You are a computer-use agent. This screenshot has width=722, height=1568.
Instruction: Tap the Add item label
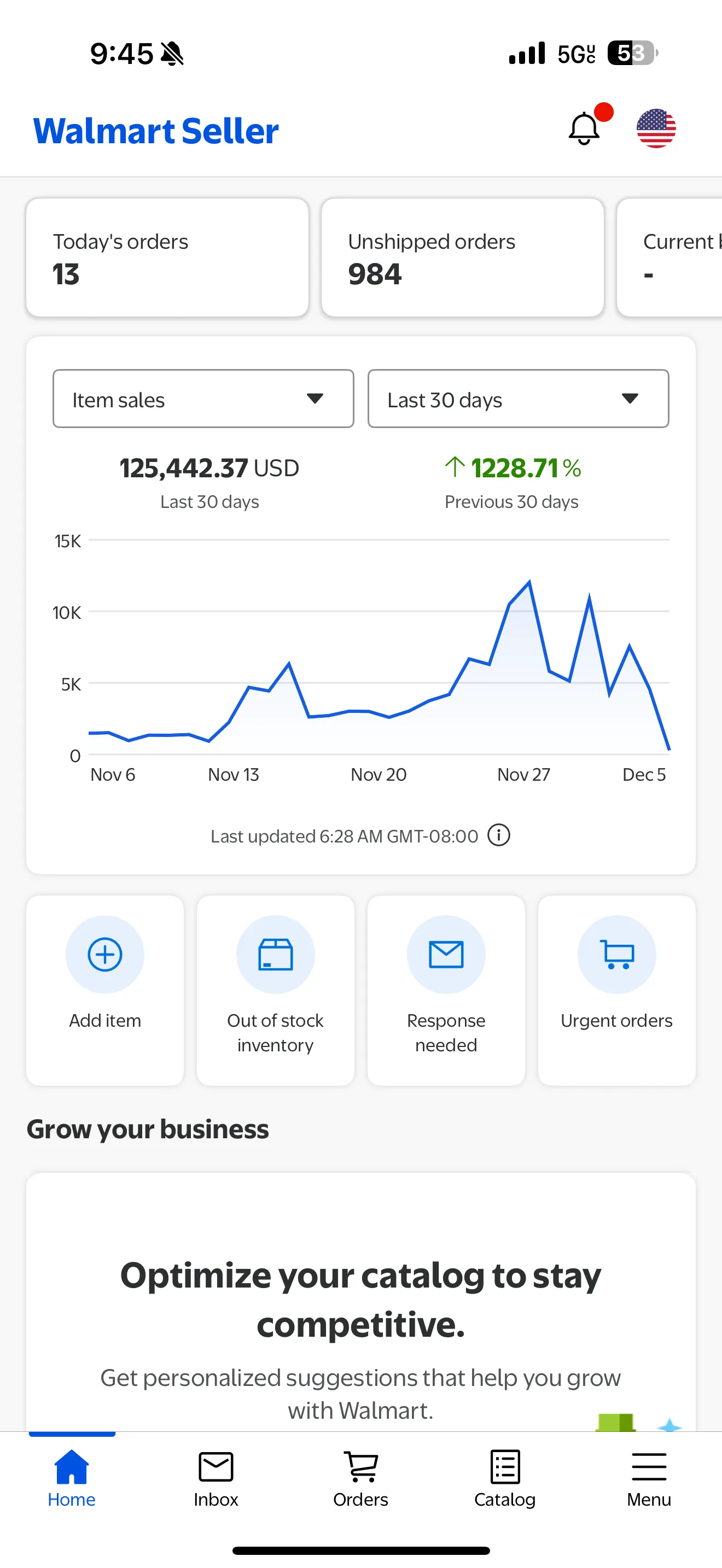click(104, 1020)
